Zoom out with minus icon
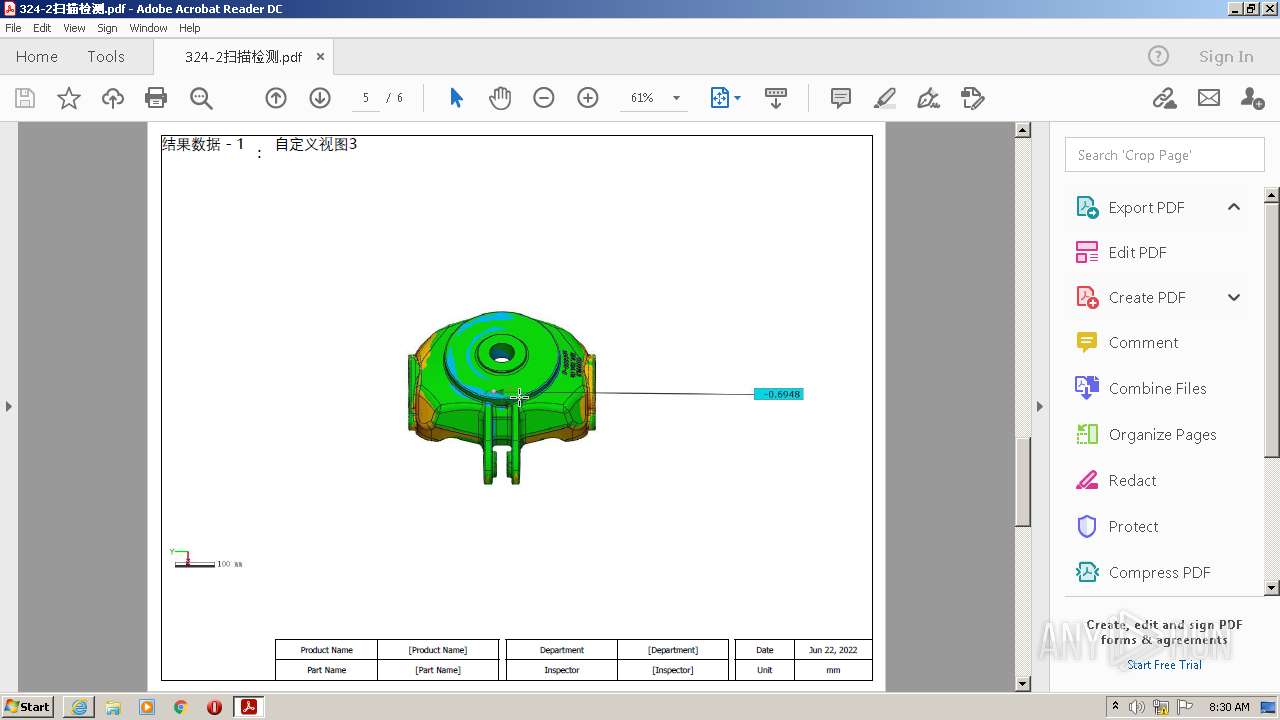This screenshot has width=1280, height=720. [544, 98]
